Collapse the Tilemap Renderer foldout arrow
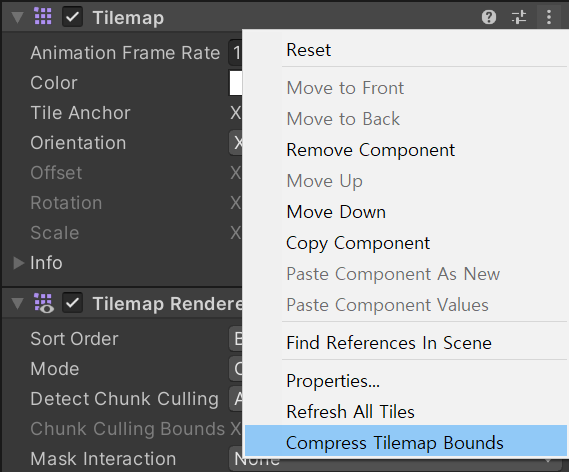569x472 pixels. (x=17, y=303)
